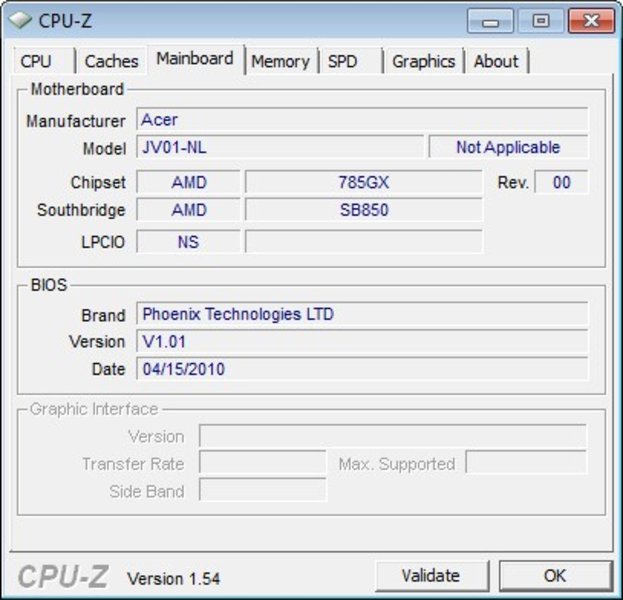This screenshot has height=600, width=623.
Task: Select BIOS Brand Phoenix Technologies LTD
Action: coord(362,314)
